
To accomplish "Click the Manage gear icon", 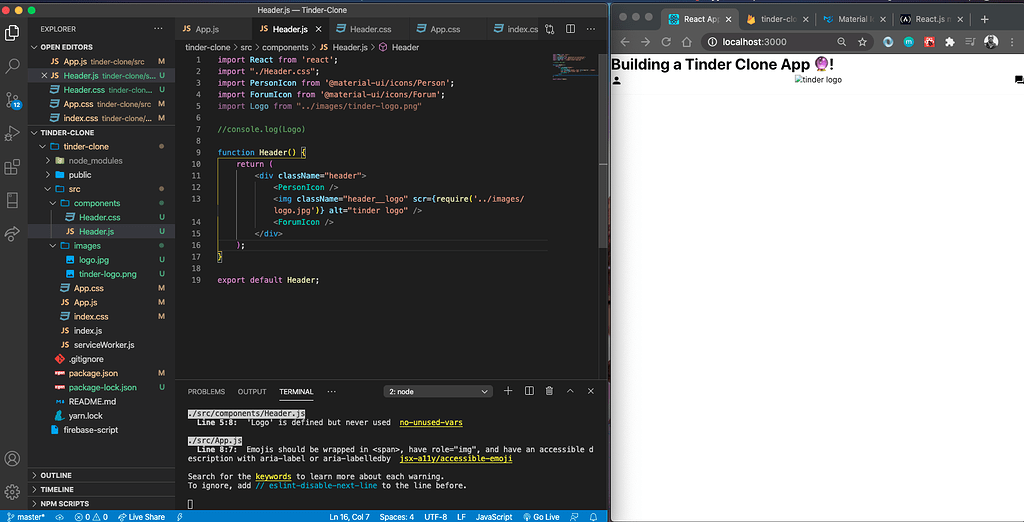I will [x=12, y=492].
